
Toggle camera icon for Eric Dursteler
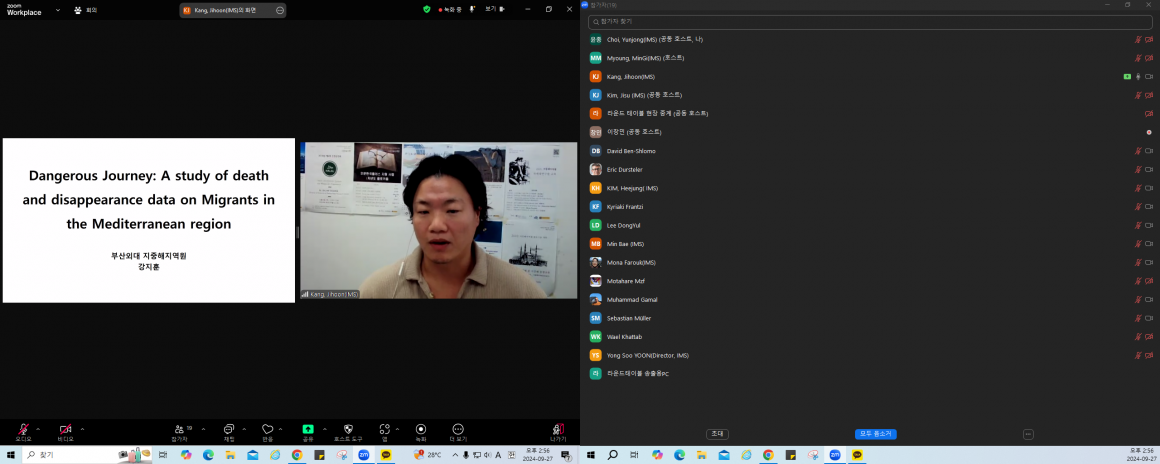point(1149,169)
